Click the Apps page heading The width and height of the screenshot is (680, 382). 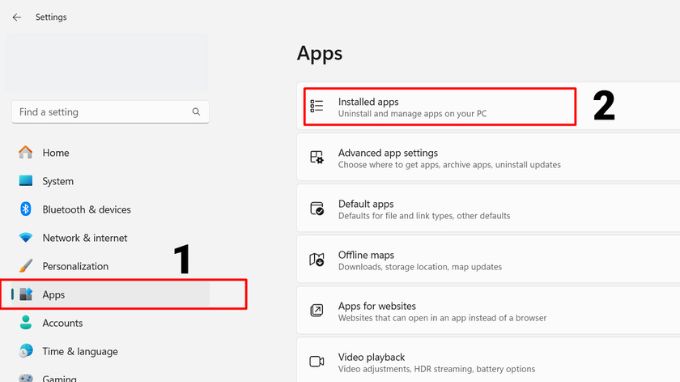pos(320,54)
